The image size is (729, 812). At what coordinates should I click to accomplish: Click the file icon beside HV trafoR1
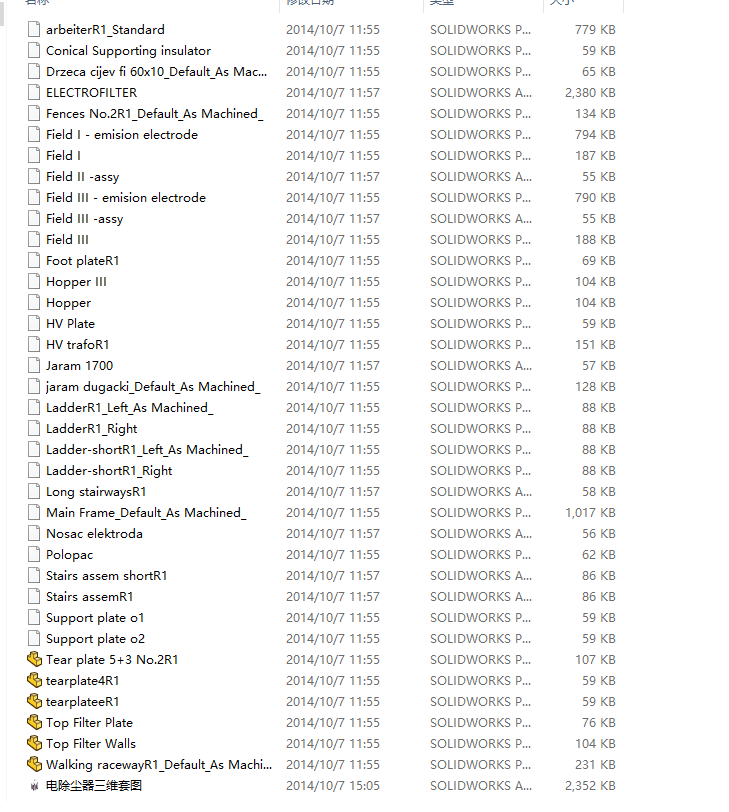click(34, 345)
